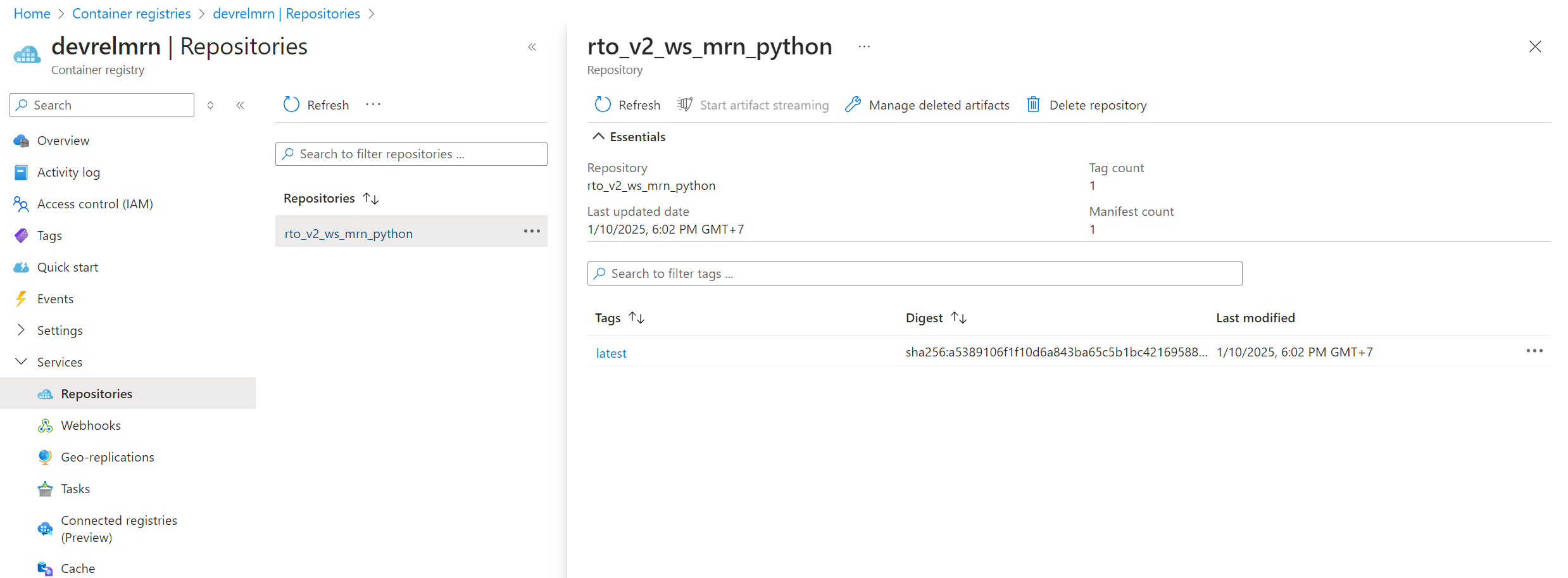
Task: Refresh the repositories list
Action: (x=317, y=104)
